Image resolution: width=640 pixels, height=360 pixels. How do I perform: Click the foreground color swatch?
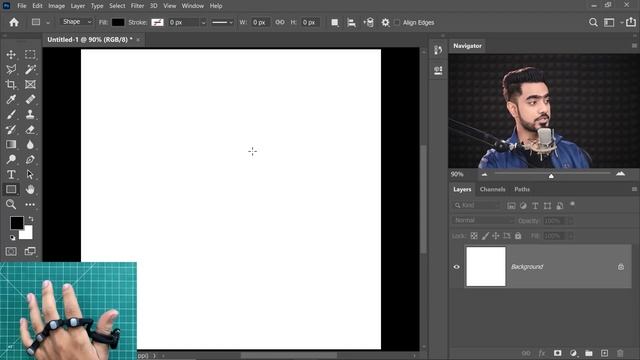point(16,222)
